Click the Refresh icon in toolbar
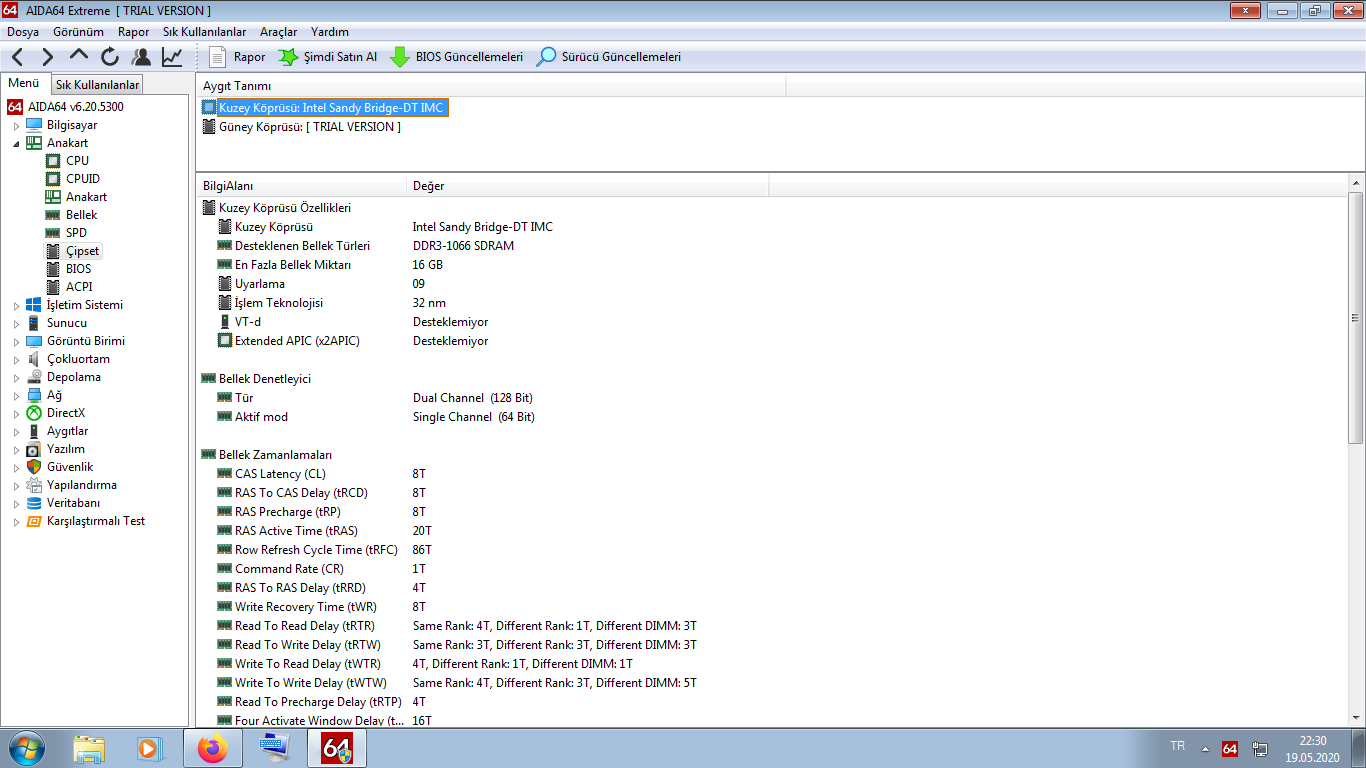Screen dimensions: 1366x768 (x=110, y=57)
